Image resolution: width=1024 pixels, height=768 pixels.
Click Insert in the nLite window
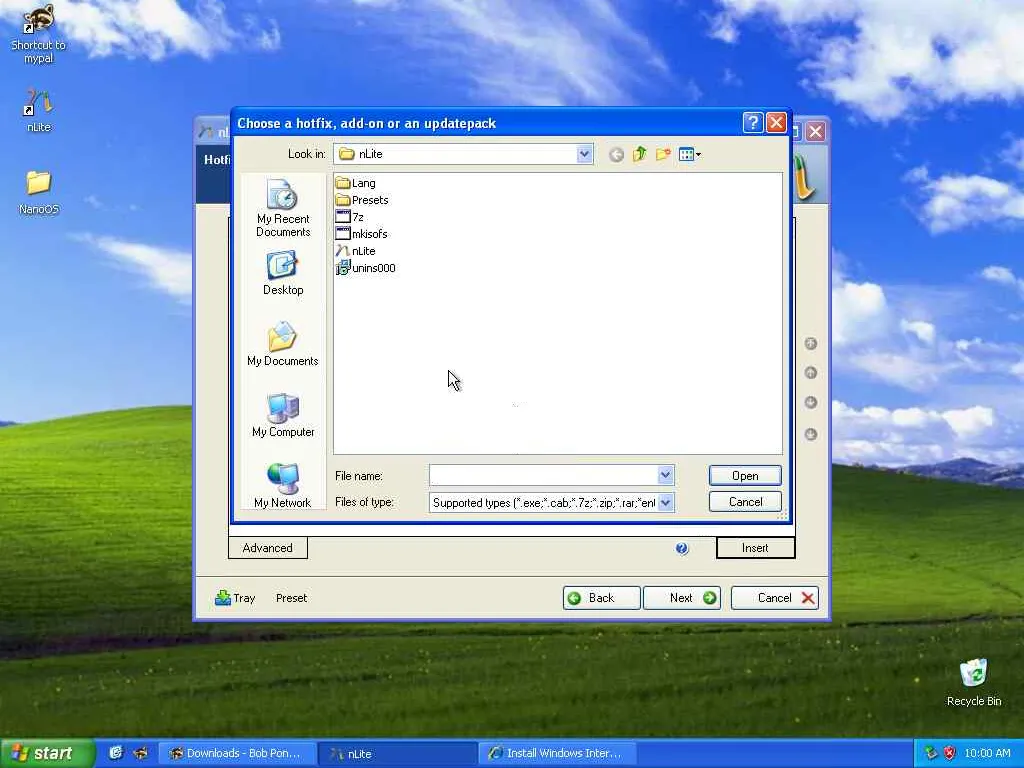(756, 548)
